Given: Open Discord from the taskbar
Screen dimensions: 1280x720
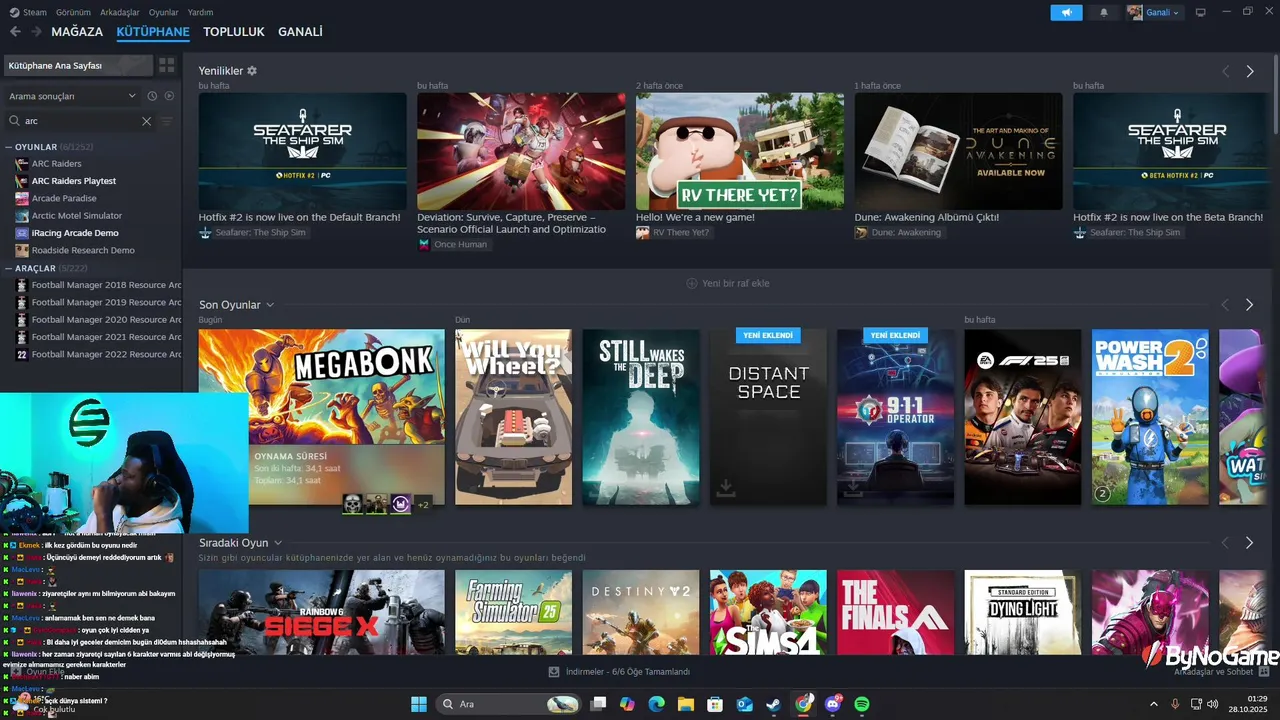Looking at the screenshot, I should [833, 704].
